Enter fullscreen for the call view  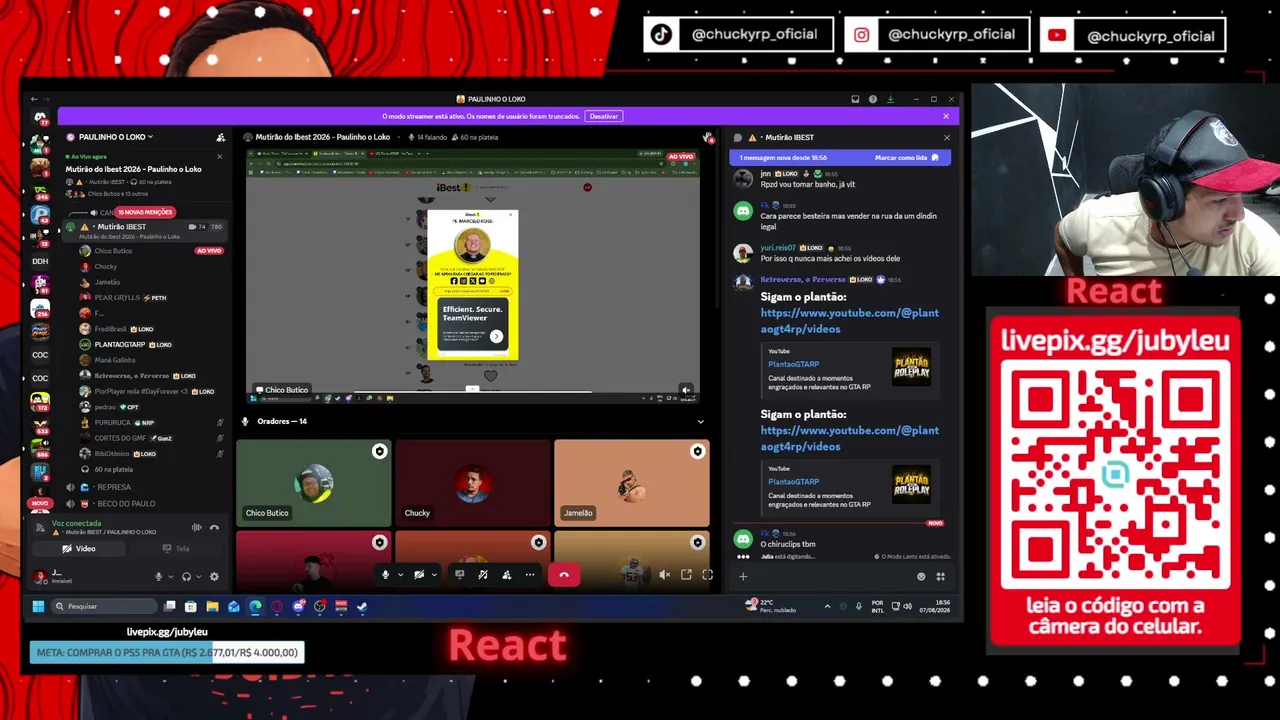[707, 574]
